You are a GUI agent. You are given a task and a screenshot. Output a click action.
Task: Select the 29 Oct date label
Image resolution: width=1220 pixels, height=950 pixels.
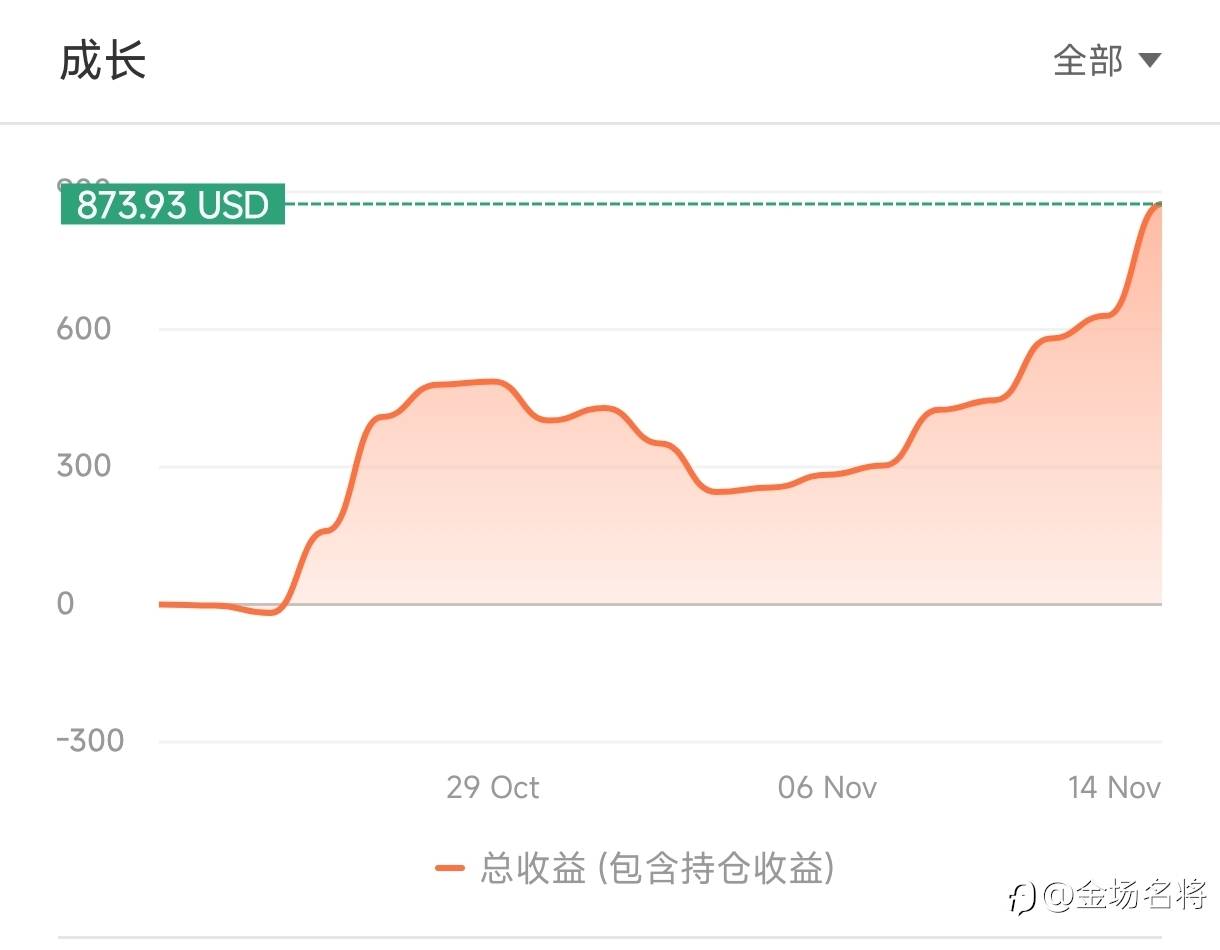coord(492,787)
